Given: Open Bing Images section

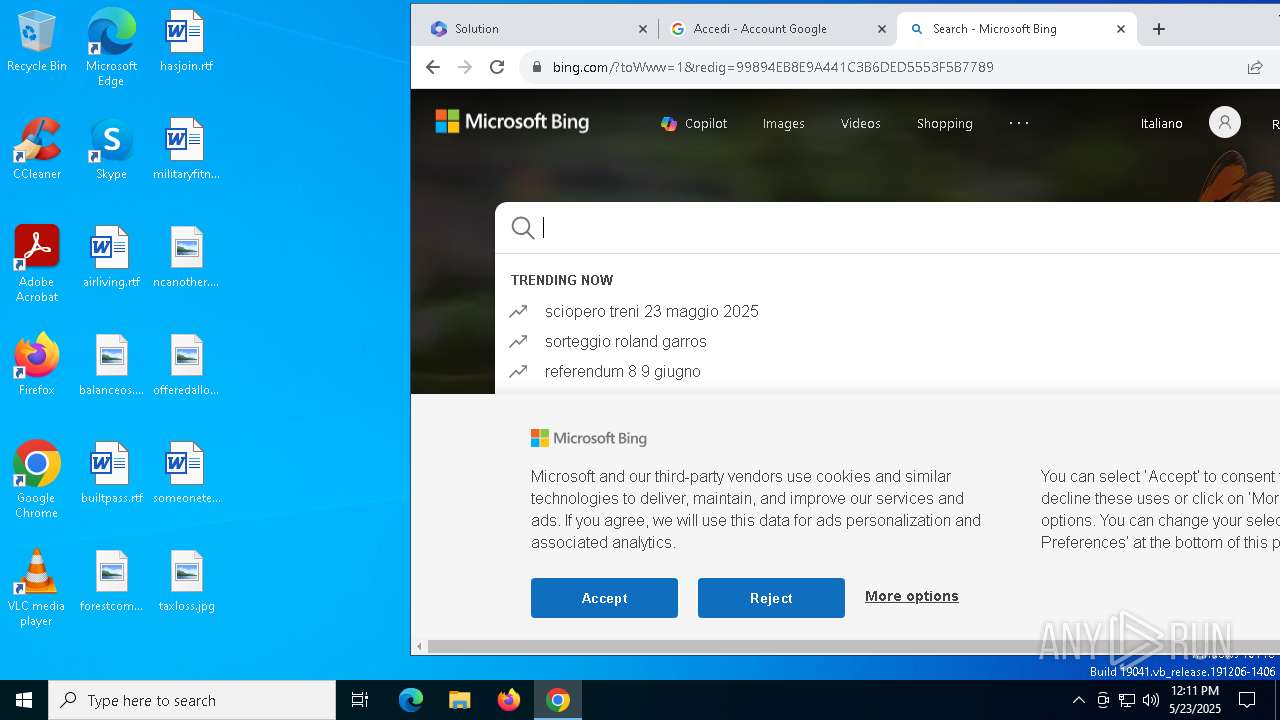Looking at the screenshot, I should (783, 123).
